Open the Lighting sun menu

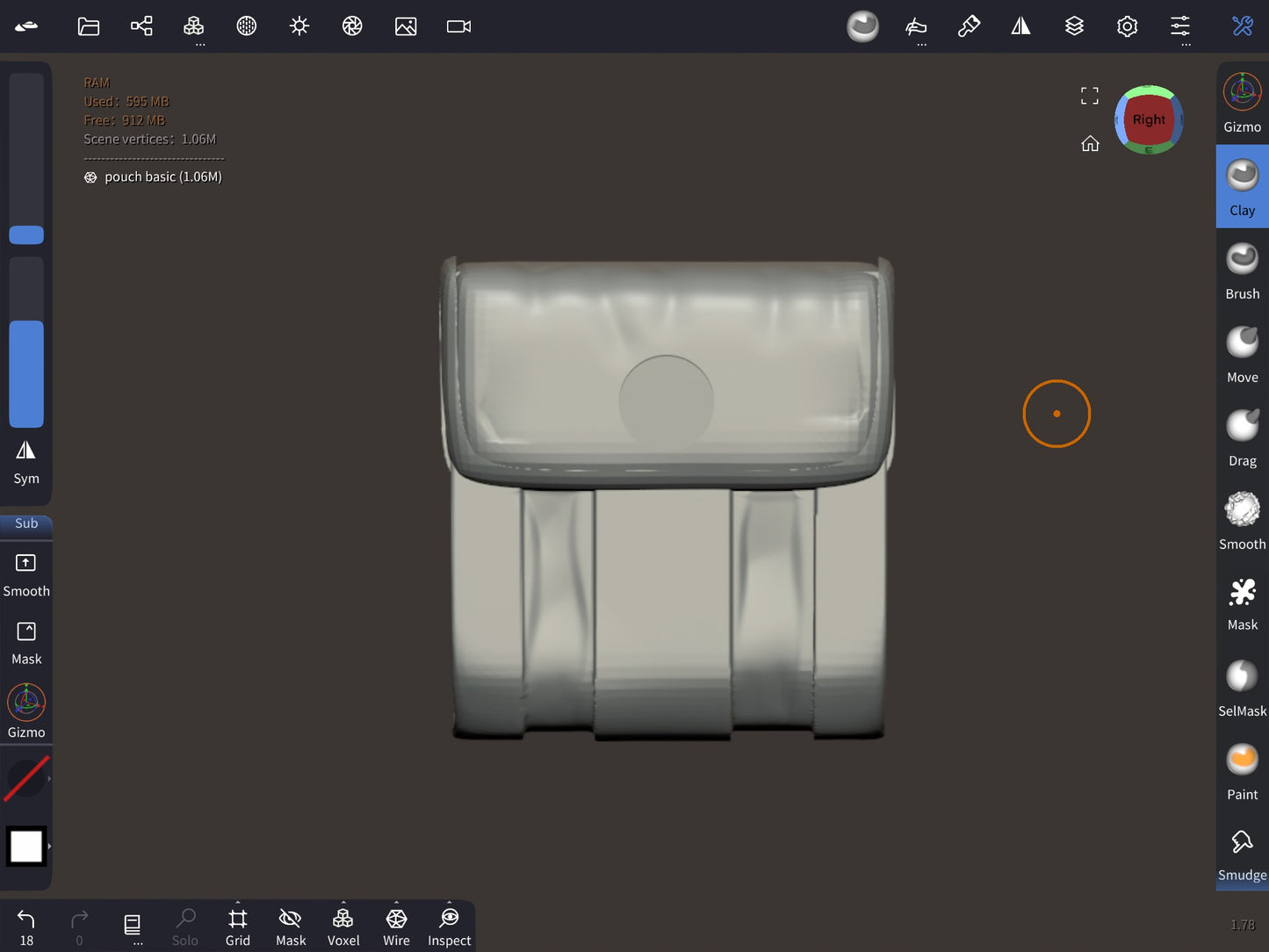point(299,26)
